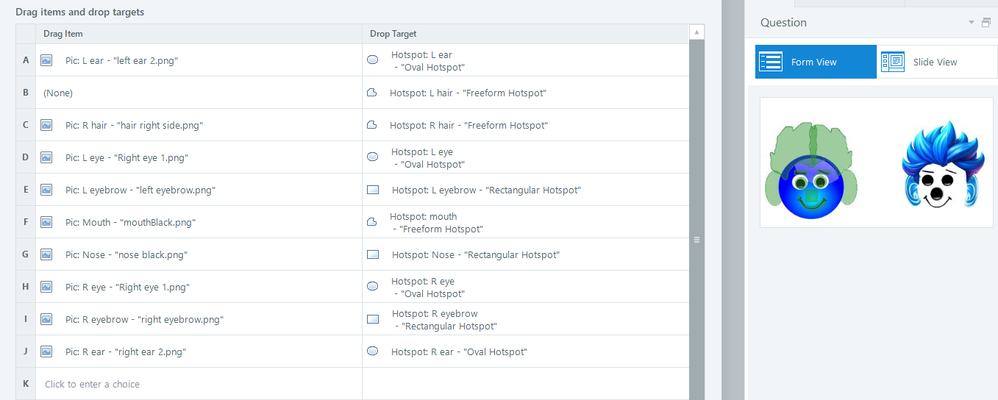Image resolution: width=998 pixels, height=400 pixels.
Task: Open the Question panel dropdown arrow
Action: tap(971, 22)
